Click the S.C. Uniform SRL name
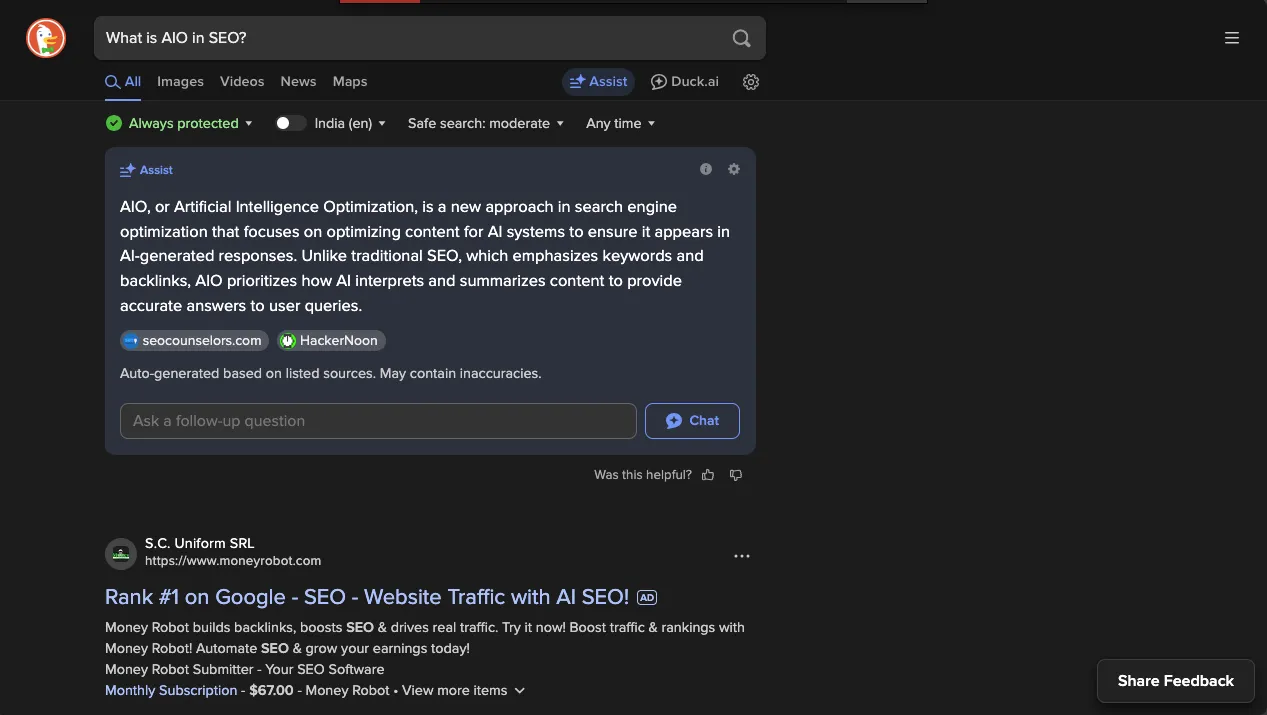1267x715 pixels. pyautogui.click(x=200, y=543)
